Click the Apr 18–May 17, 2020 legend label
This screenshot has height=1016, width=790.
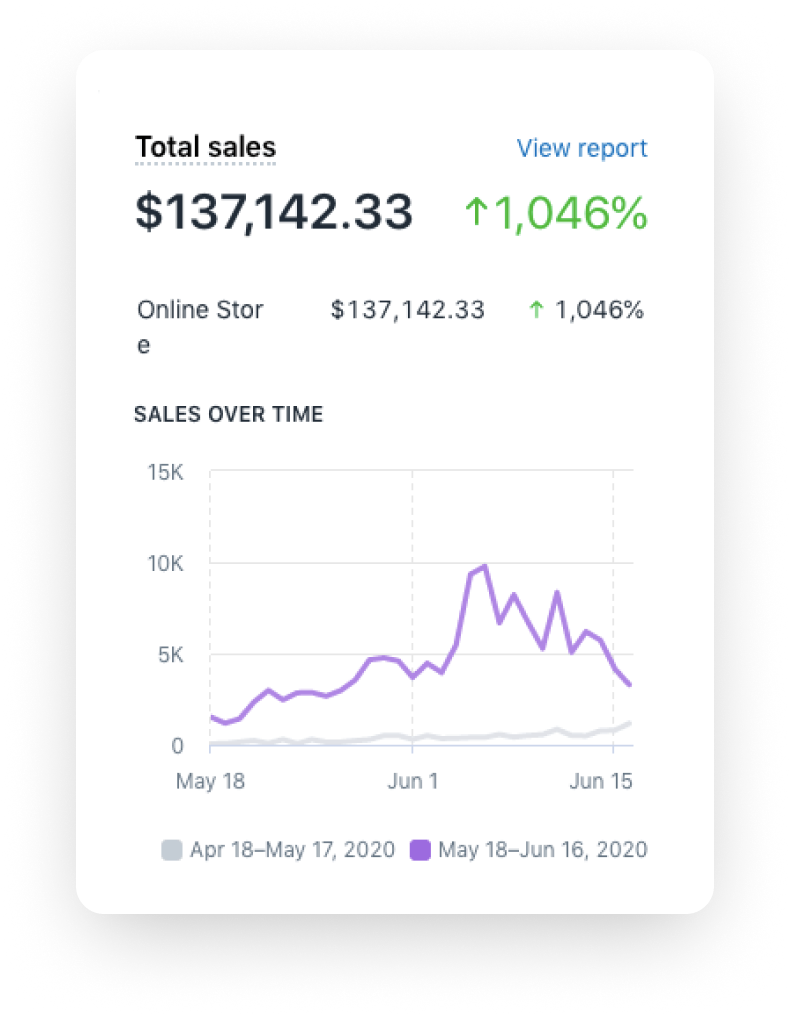point(294,850)
